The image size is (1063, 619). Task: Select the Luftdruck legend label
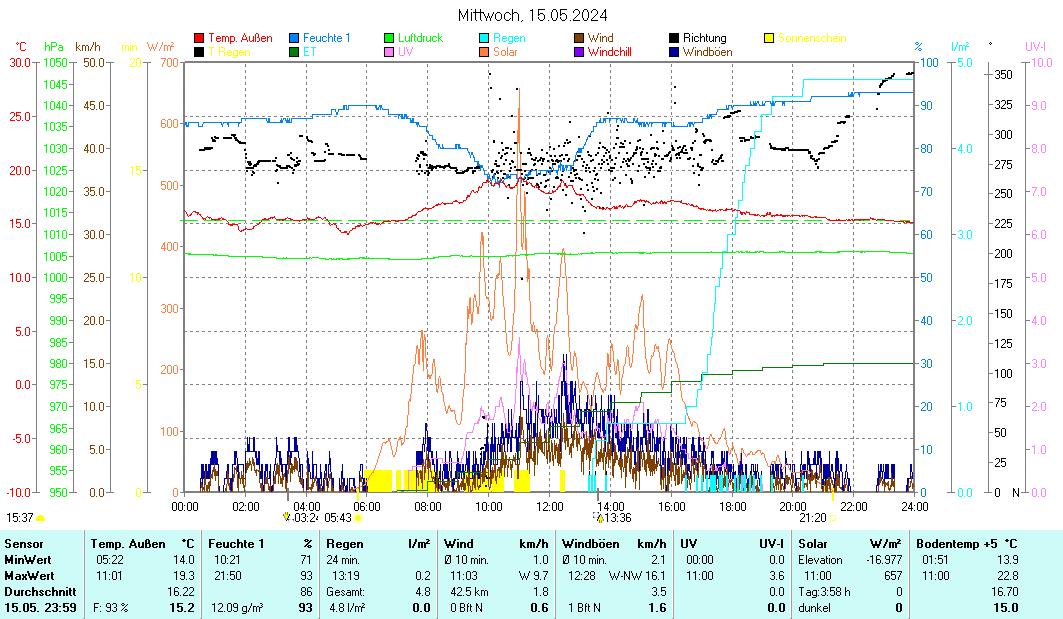pyautogui.click(x=420, y=38)
